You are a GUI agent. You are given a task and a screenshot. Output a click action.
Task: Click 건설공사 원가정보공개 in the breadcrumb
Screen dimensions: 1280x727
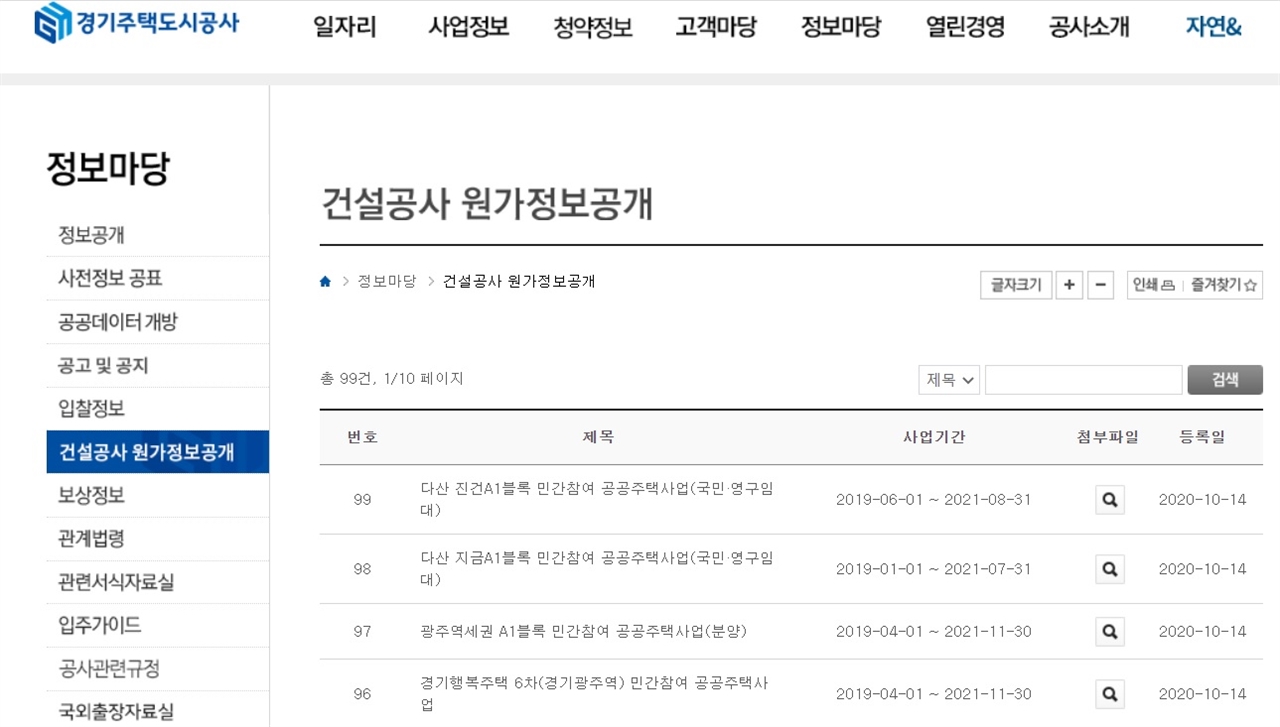pyautogui.click(x=519, y=282)
